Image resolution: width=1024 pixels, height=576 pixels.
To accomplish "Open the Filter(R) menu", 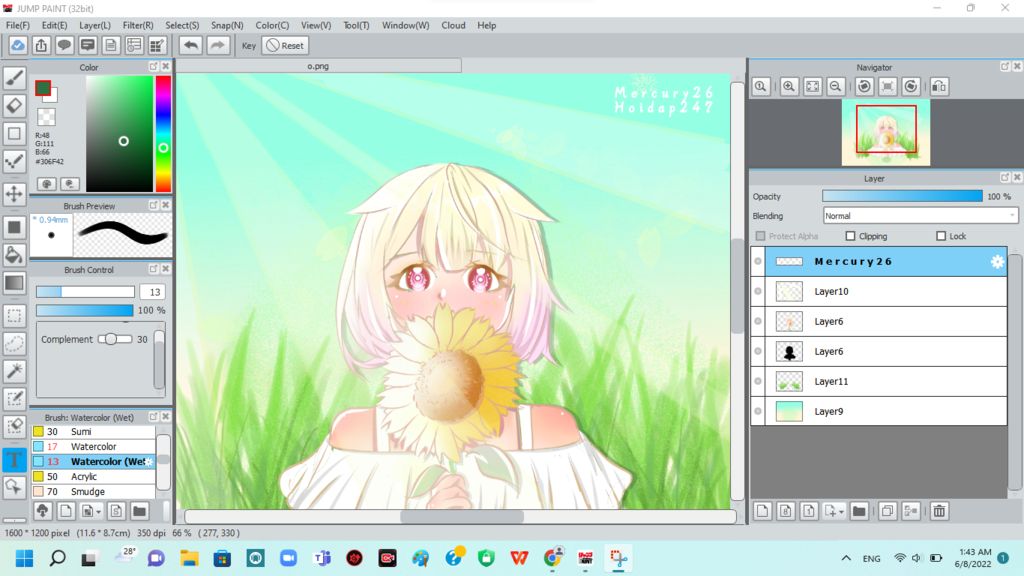I will 138,25.
